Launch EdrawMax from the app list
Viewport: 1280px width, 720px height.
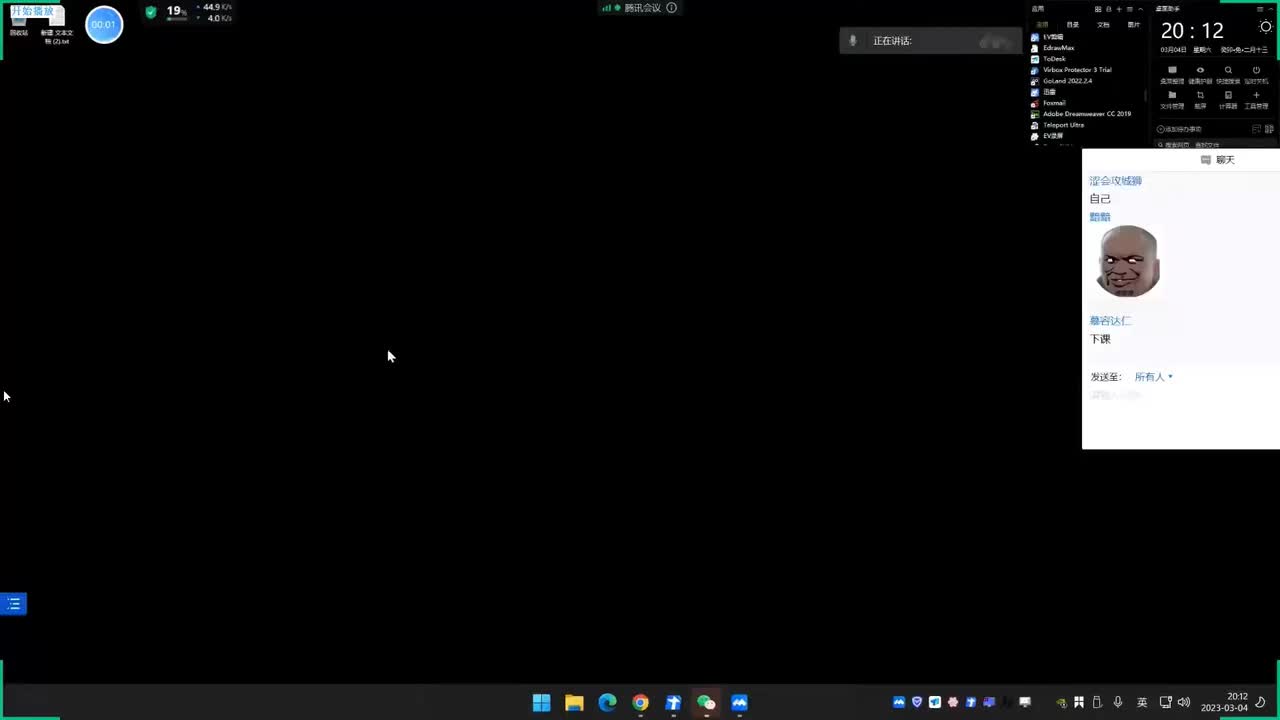[1058, 48]
